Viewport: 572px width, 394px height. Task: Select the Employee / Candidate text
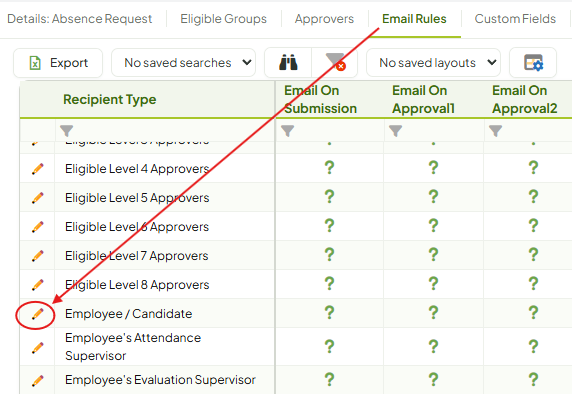[129, 314]
